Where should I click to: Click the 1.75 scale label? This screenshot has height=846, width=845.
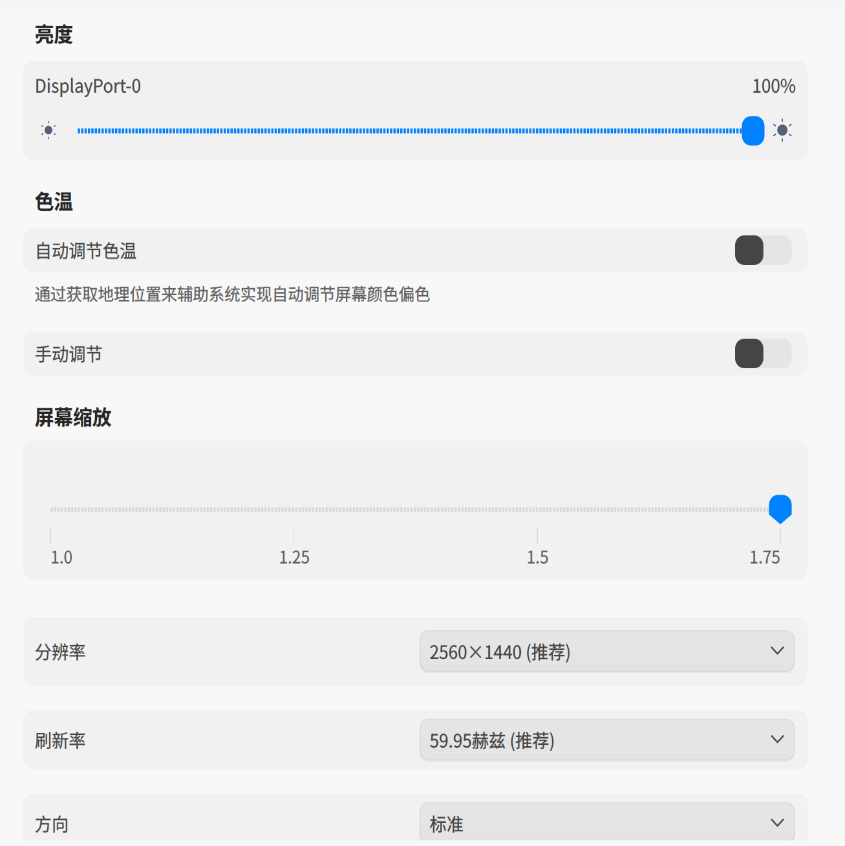pos(765,557)
